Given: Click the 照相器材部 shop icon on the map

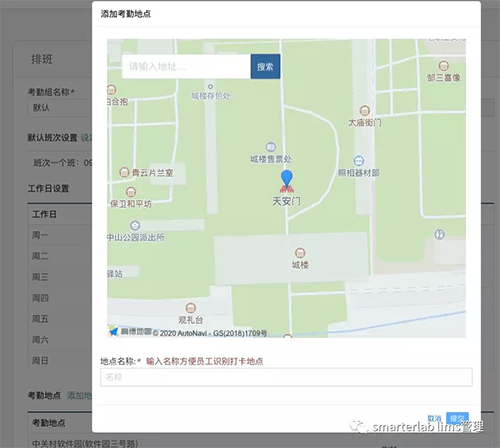Looking at the screenshot, I should tap(359, 161).
